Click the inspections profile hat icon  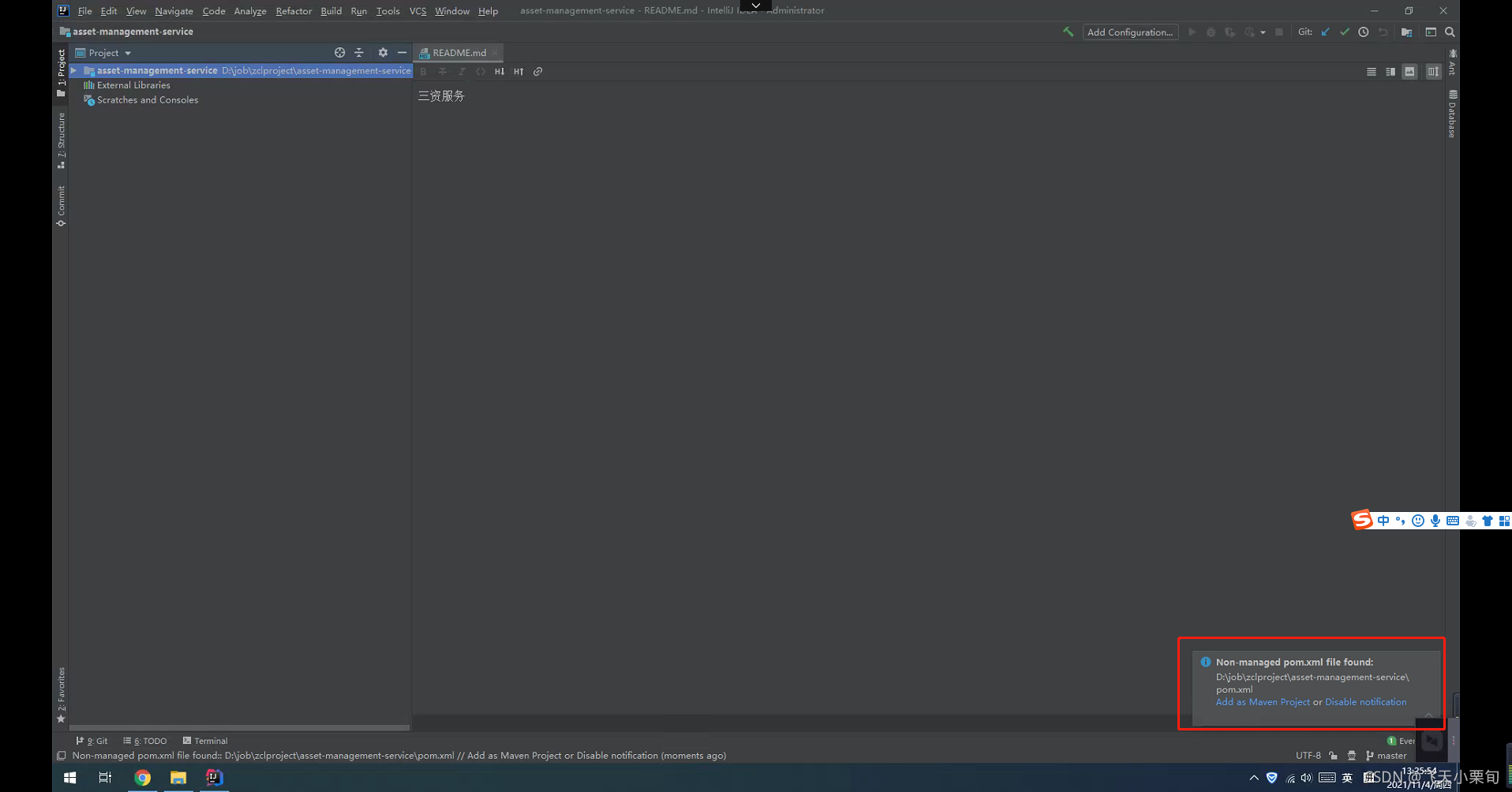(1352, 756)
